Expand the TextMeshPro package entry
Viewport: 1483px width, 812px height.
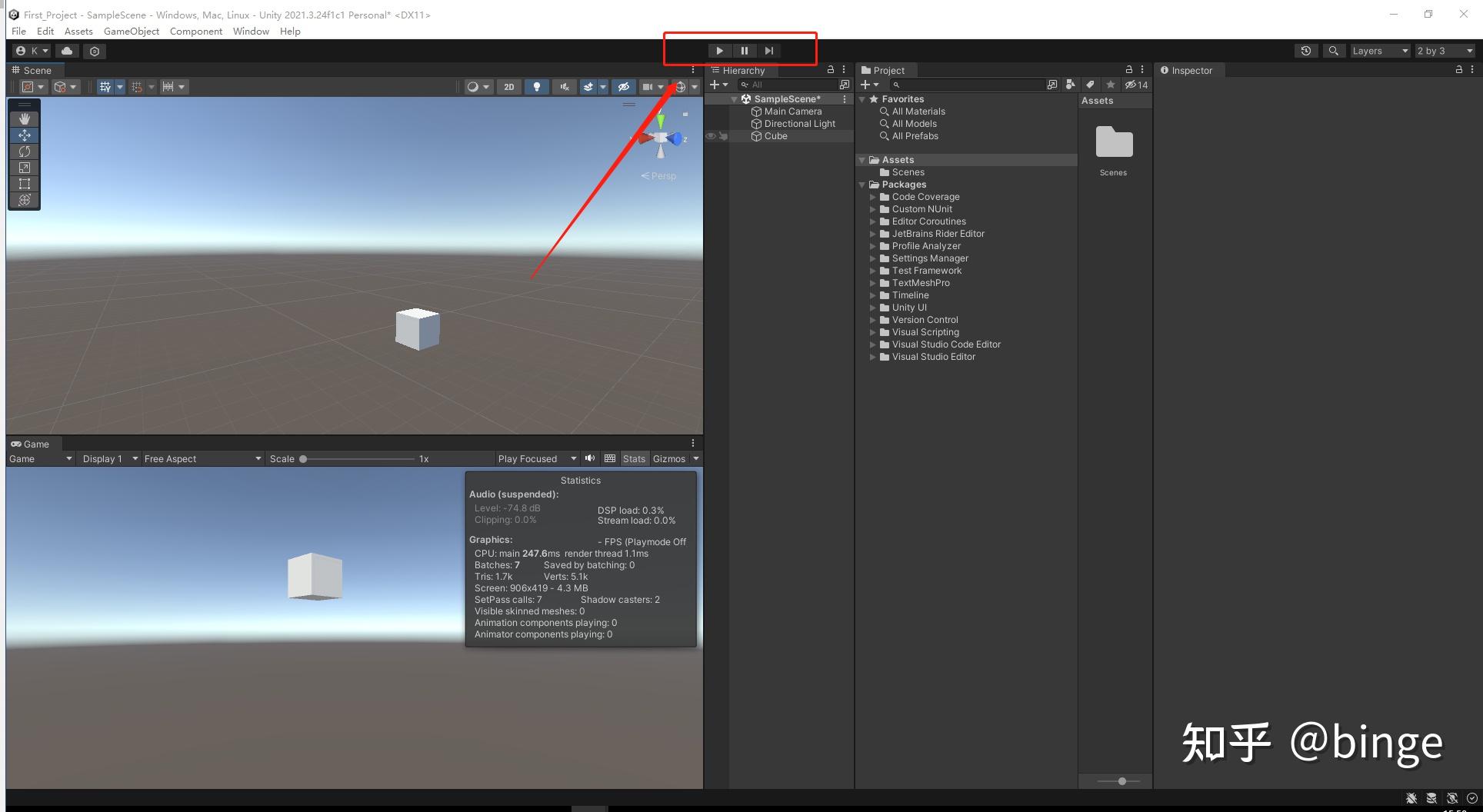click(x=874, y=283)
